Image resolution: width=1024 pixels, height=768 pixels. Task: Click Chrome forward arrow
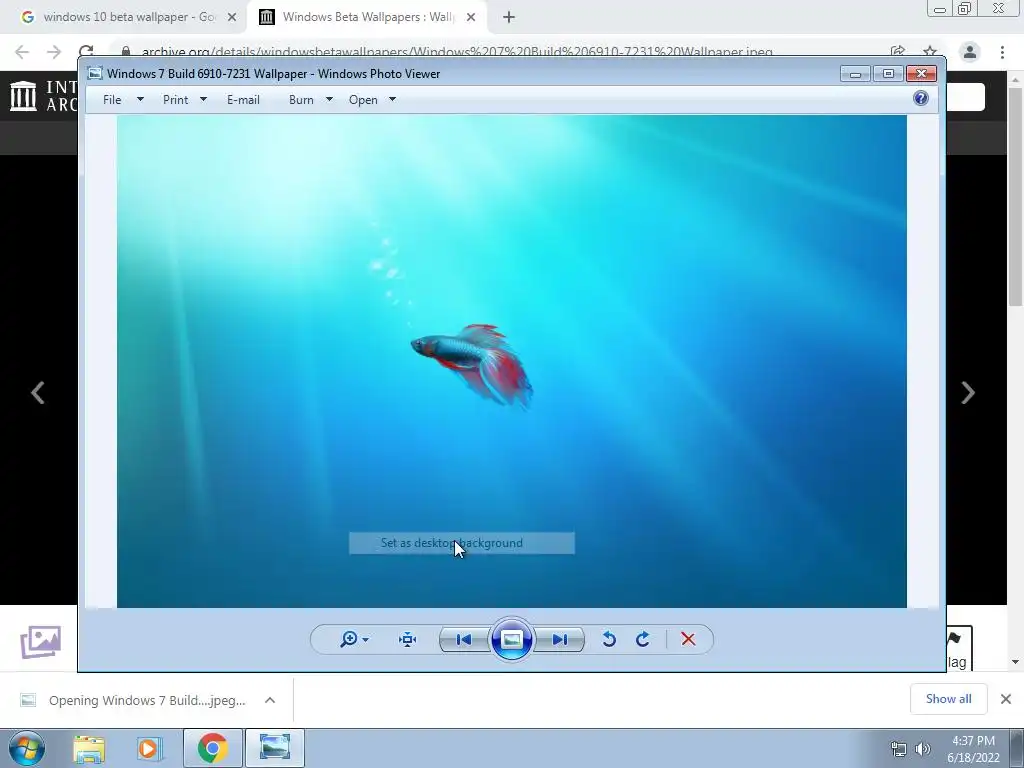[54, 52]
